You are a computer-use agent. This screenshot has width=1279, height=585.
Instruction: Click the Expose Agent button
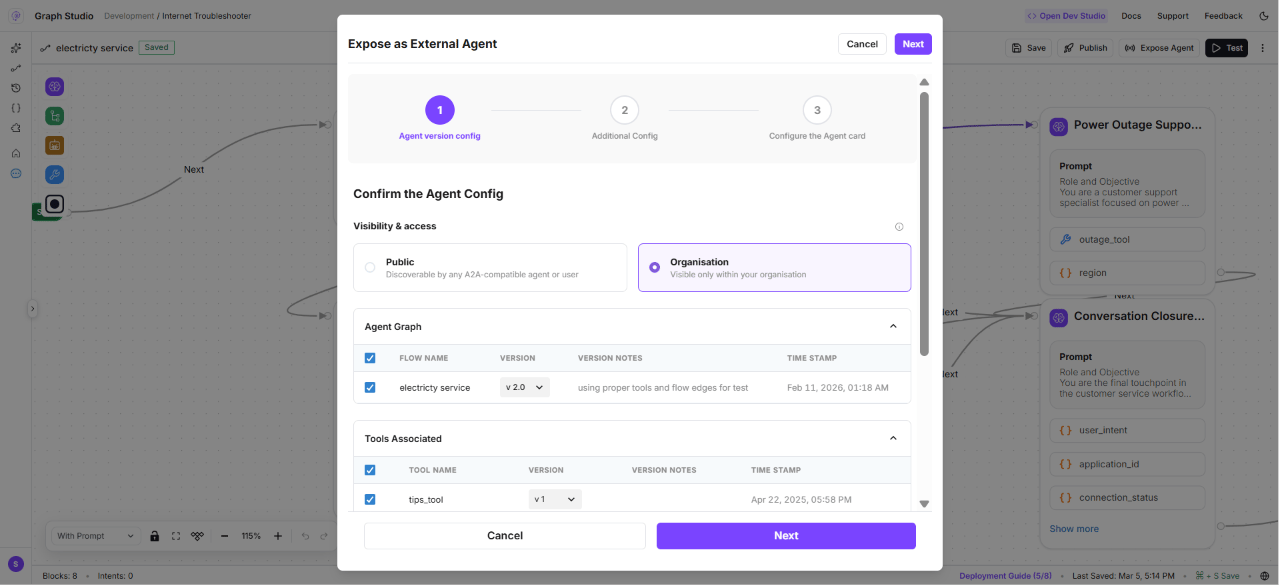(1159, 48)
